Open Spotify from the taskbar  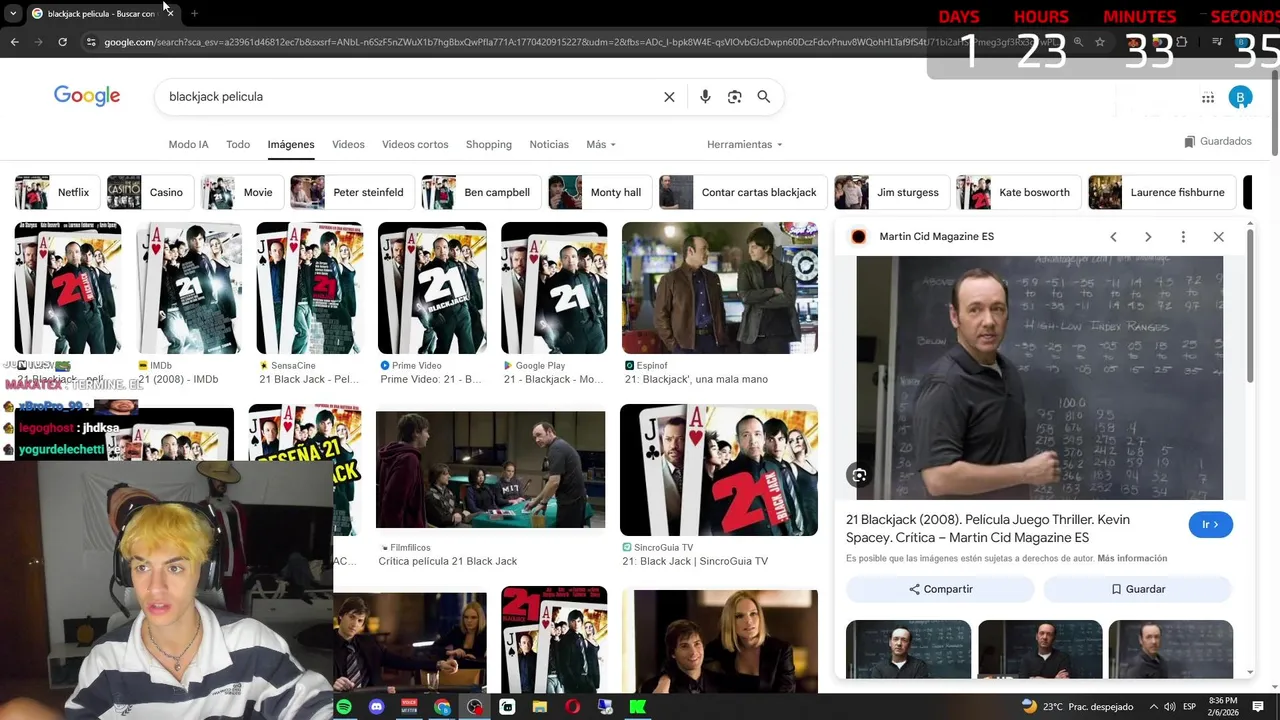coord(344,707)
